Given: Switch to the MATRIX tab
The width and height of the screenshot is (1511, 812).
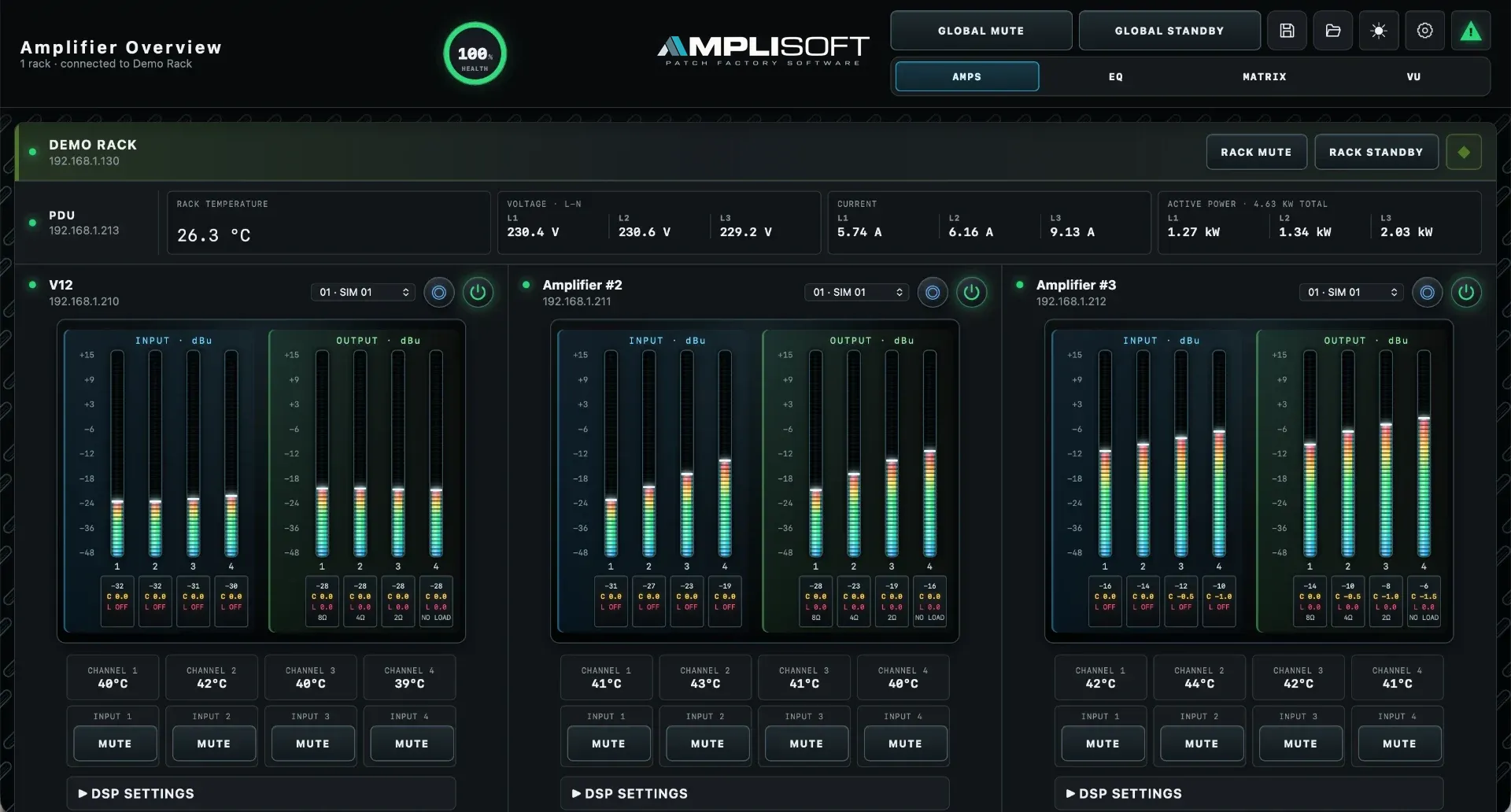Looking at the screenshot, I should point(1265,76).
